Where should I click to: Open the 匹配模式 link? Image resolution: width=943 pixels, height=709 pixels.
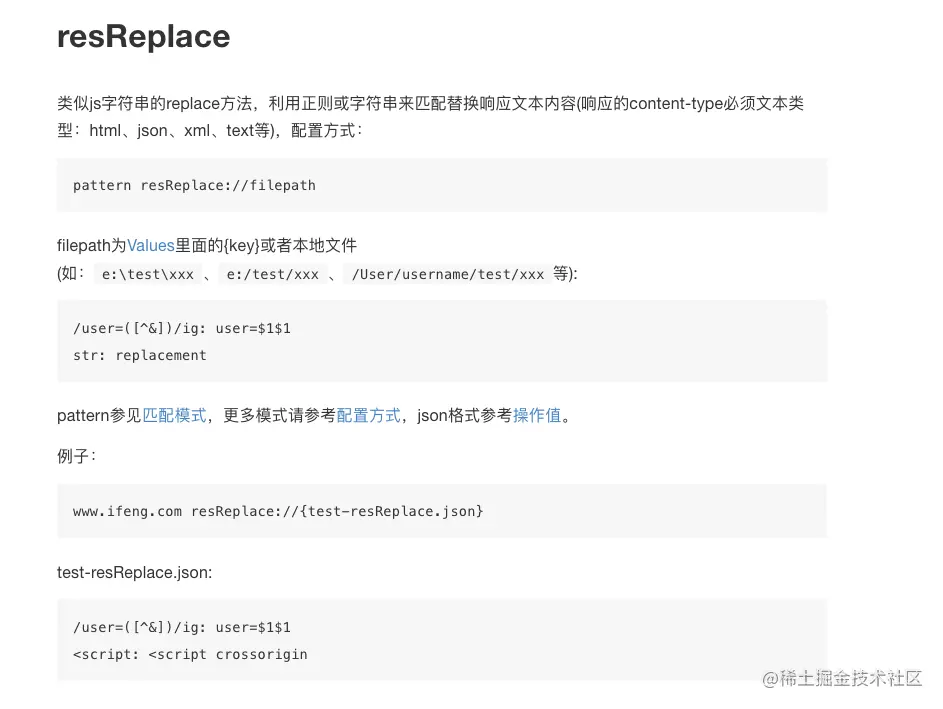tap(174, 415)
